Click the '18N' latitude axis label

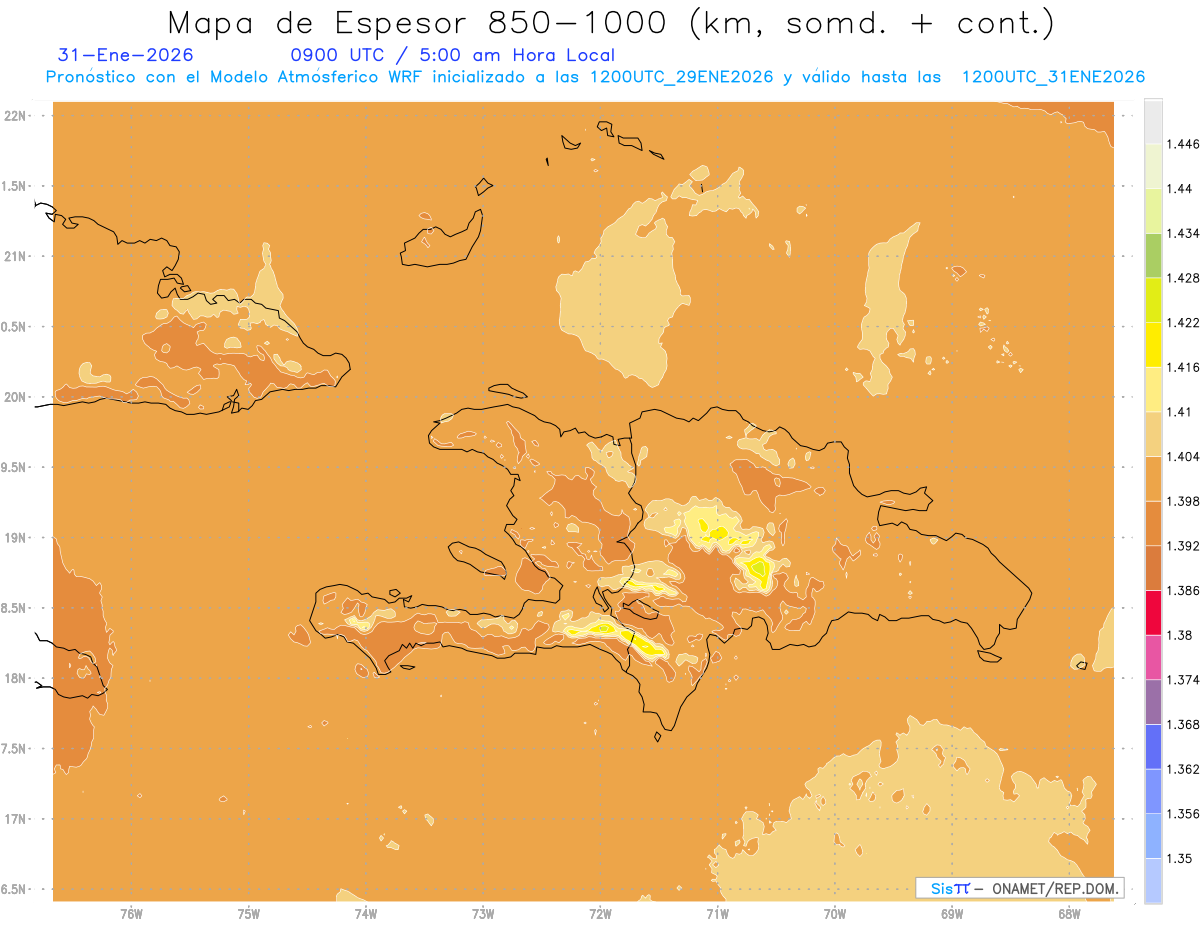coord(14,678)
